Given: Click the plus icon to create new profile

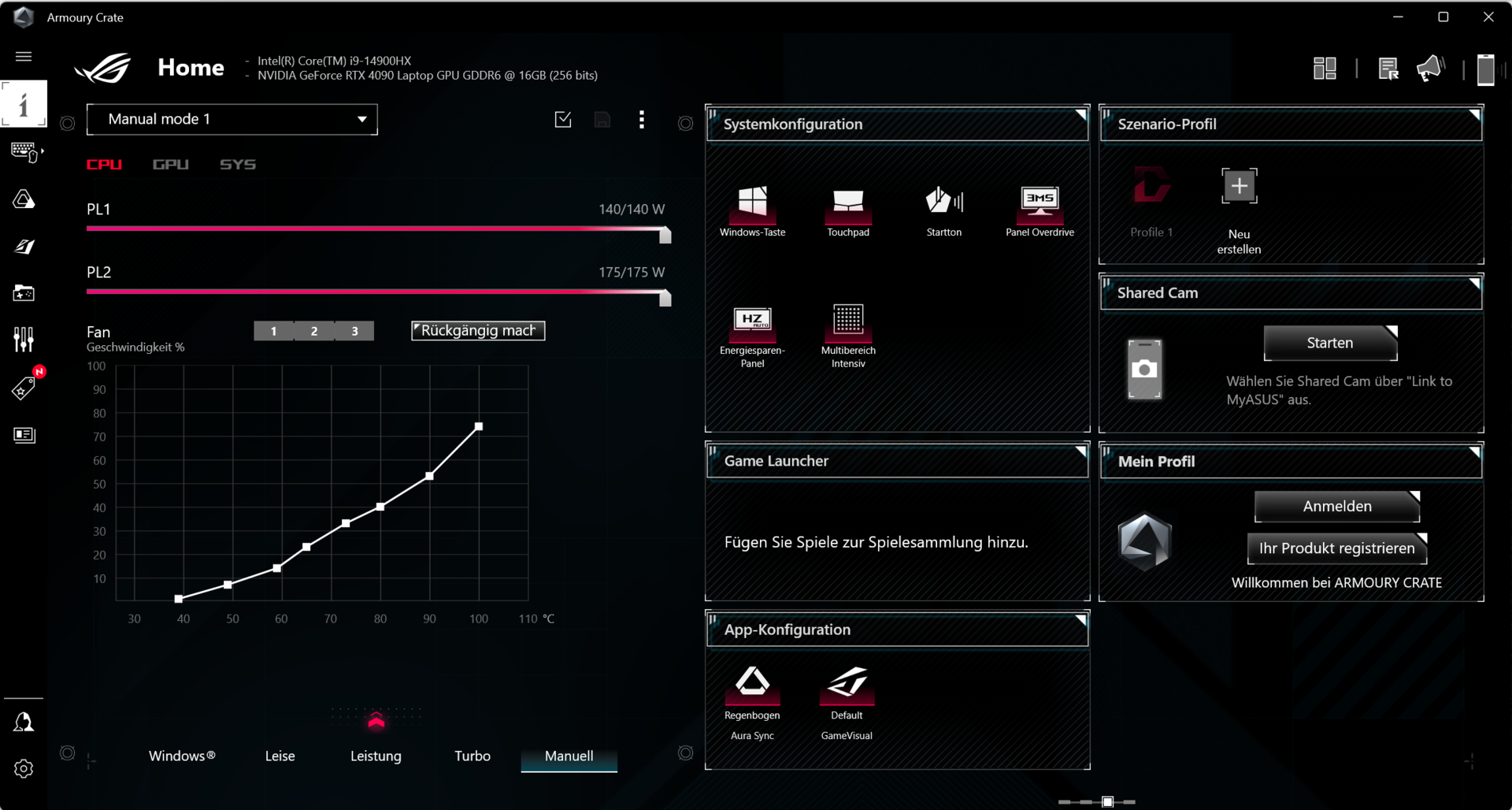Looking at the screenshot, I should [x=1239, y=186].
